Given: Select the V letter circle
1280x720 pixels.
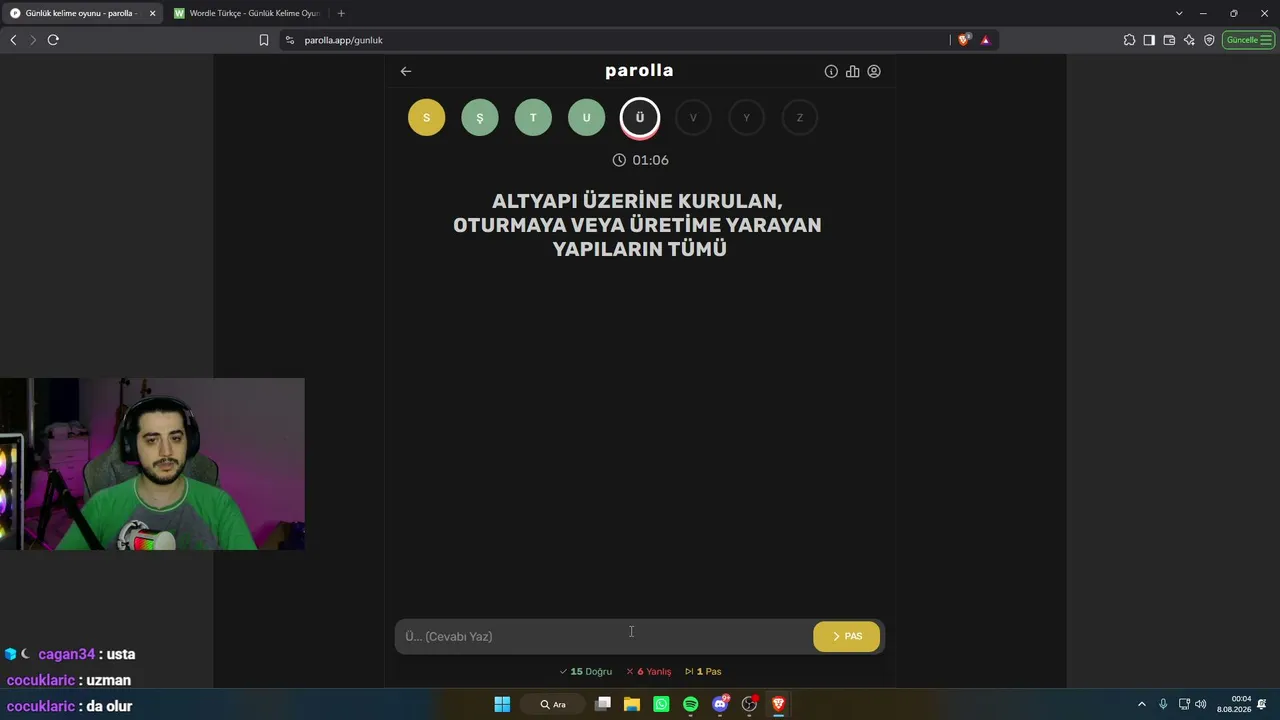Looking at the screenshot, I should point(693,117).
